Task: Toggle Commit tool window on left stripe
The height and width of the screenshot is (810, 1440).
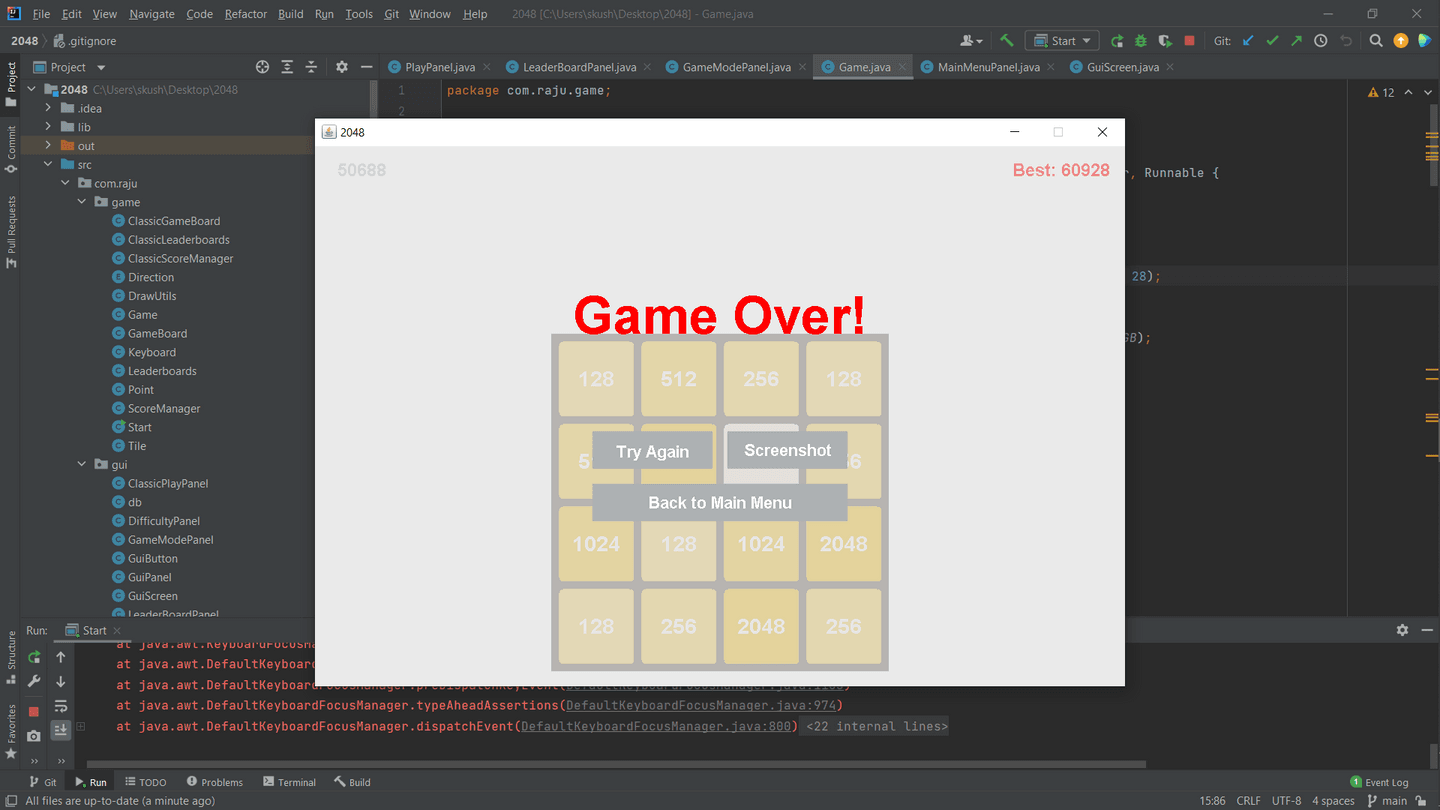Action: click(12, 149)
